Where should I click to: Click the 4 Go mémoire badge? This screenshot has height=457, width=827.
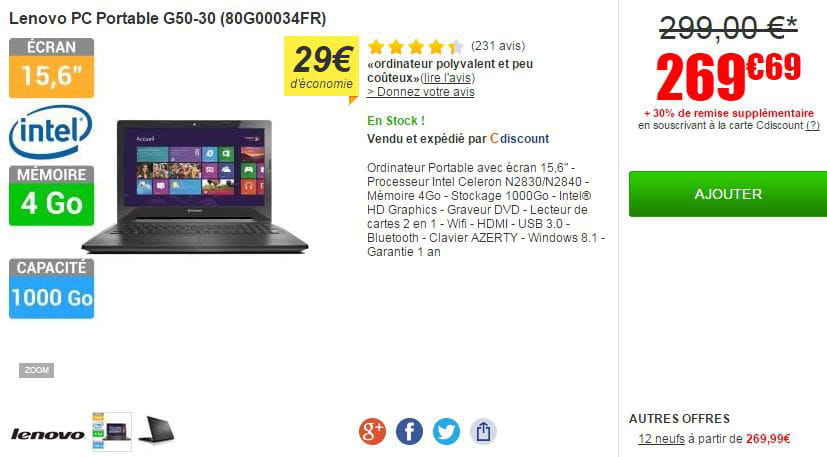[x=51, y=196]
